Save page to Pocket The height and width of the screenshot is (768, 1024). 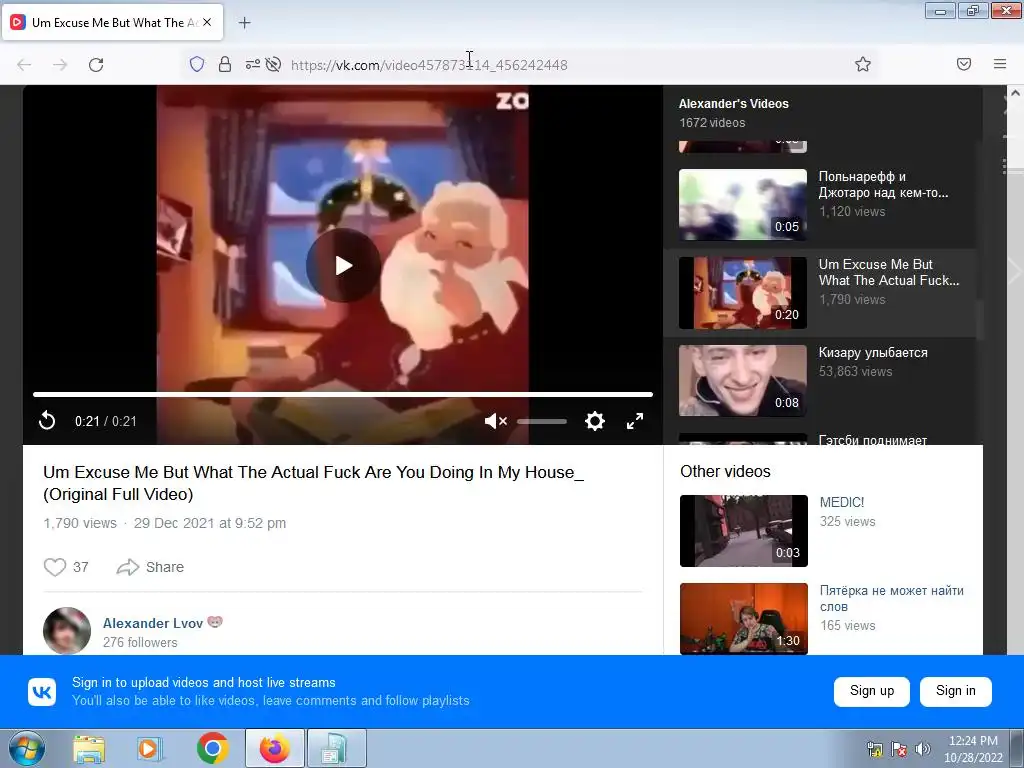point(964,64)
